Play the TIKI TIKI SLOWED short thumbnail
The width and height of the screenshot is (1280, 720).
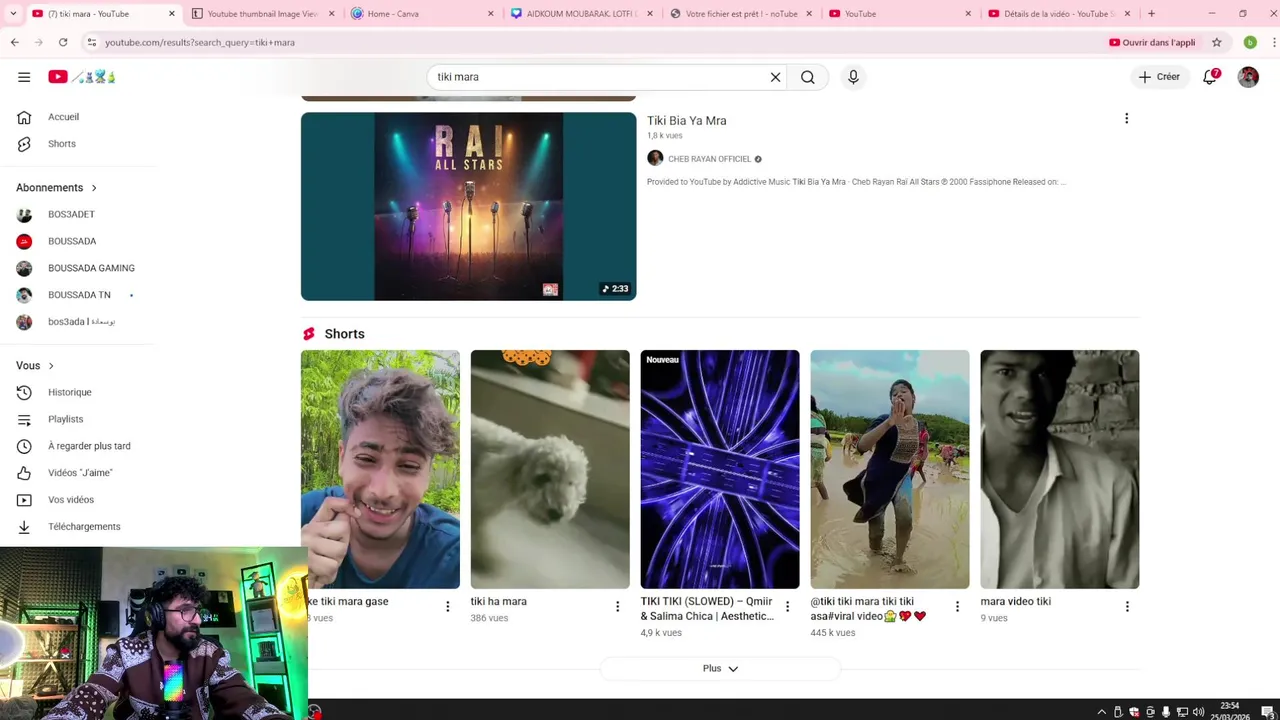[x=720, y=469]
